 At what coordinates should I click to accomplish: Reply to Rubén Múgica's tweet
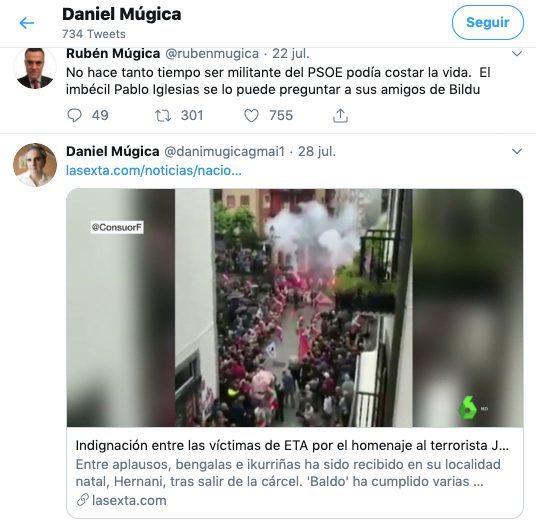tap(74, 115)
